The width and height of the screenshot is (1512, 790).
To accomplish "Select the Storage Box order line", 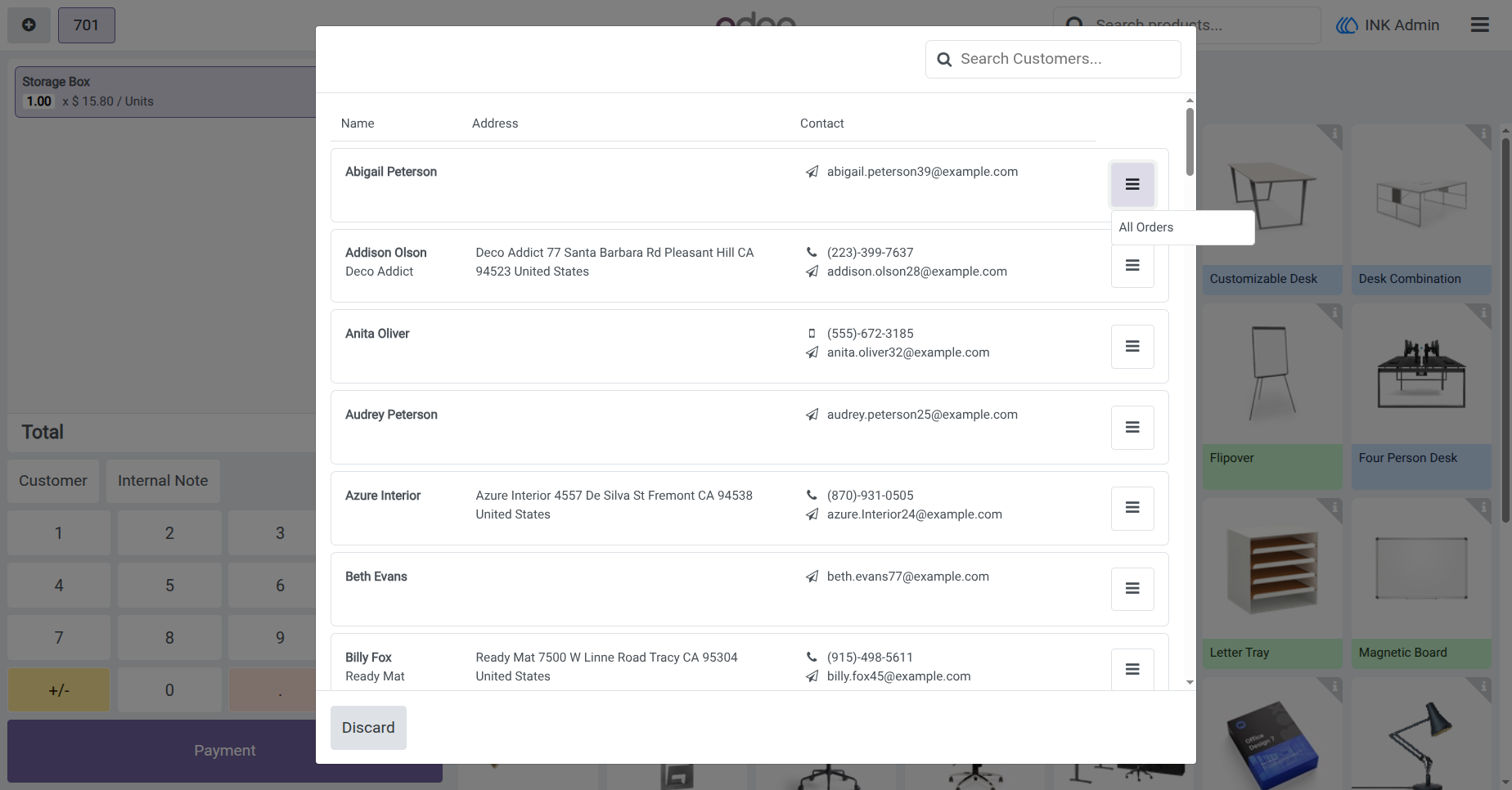I will click(x=166, y=92).
